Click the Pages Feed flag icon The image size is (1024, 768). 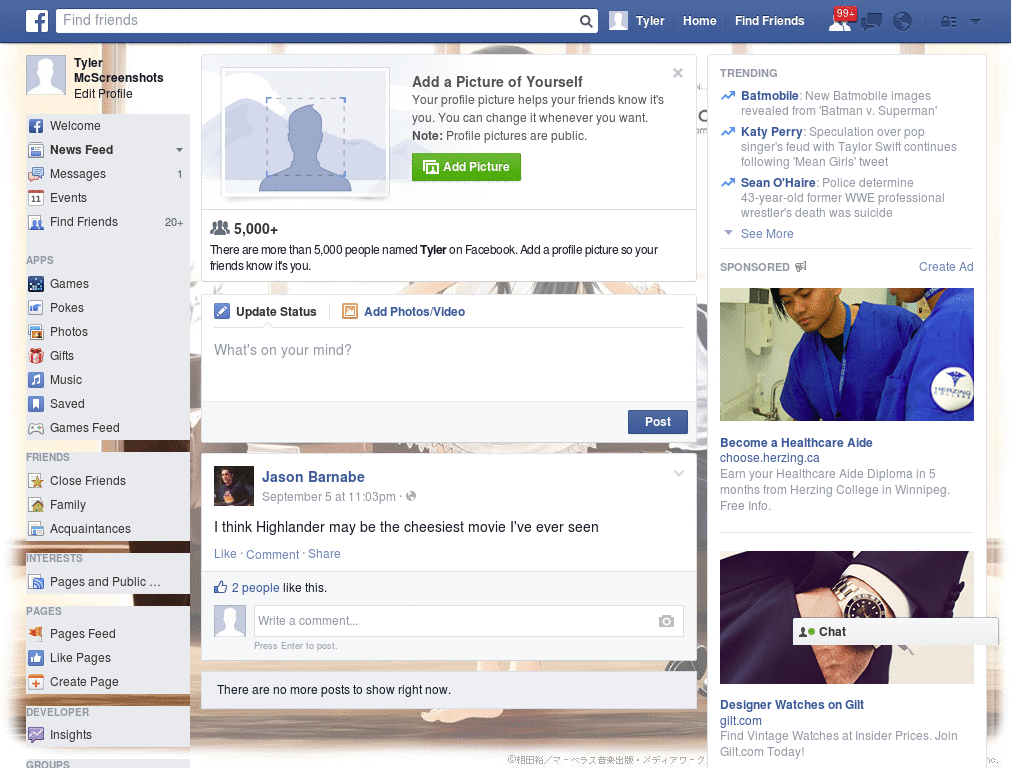tap(36, 633)
